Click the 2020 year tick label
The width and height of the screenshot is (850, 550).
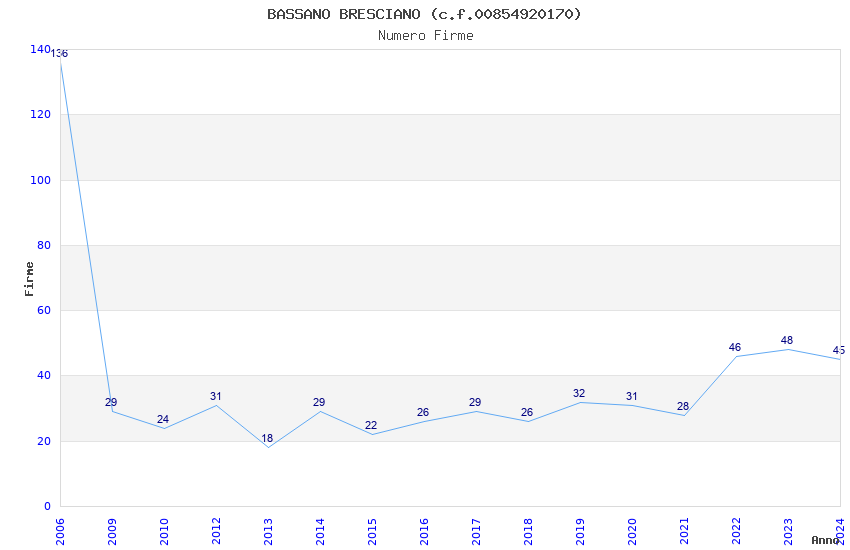click(633, 531)
